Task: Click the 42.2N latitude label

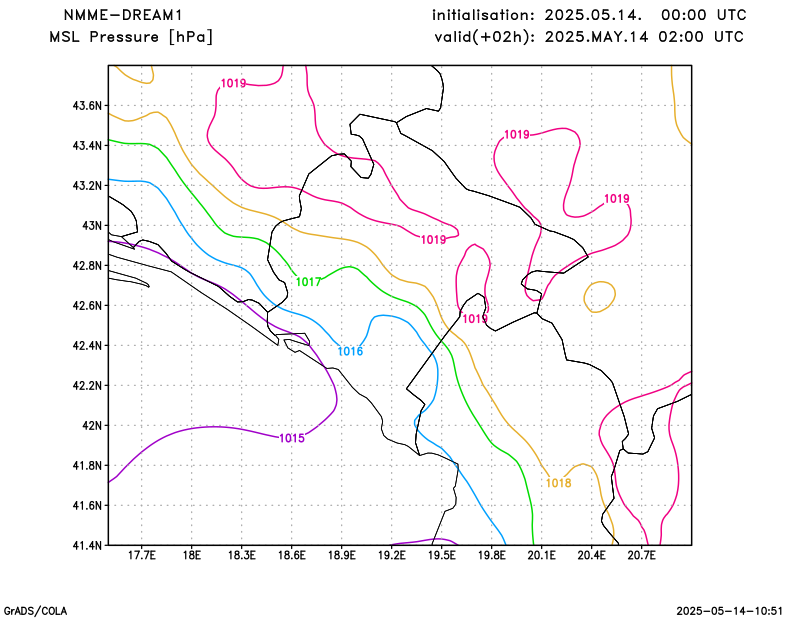Action: tap(87, 386)
